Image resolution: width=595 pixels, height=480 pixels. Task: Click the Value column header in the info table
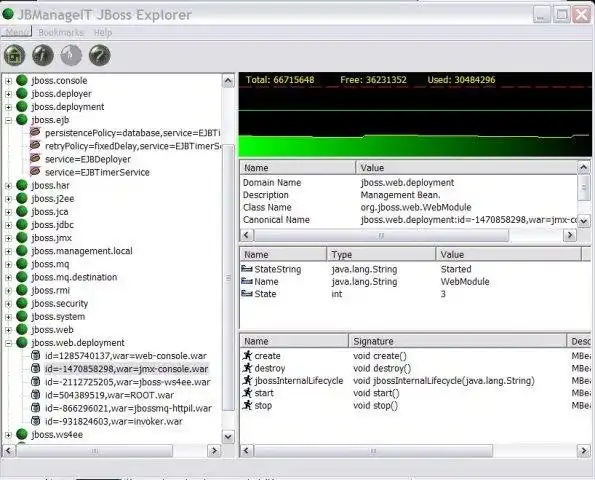pos(466,168)
